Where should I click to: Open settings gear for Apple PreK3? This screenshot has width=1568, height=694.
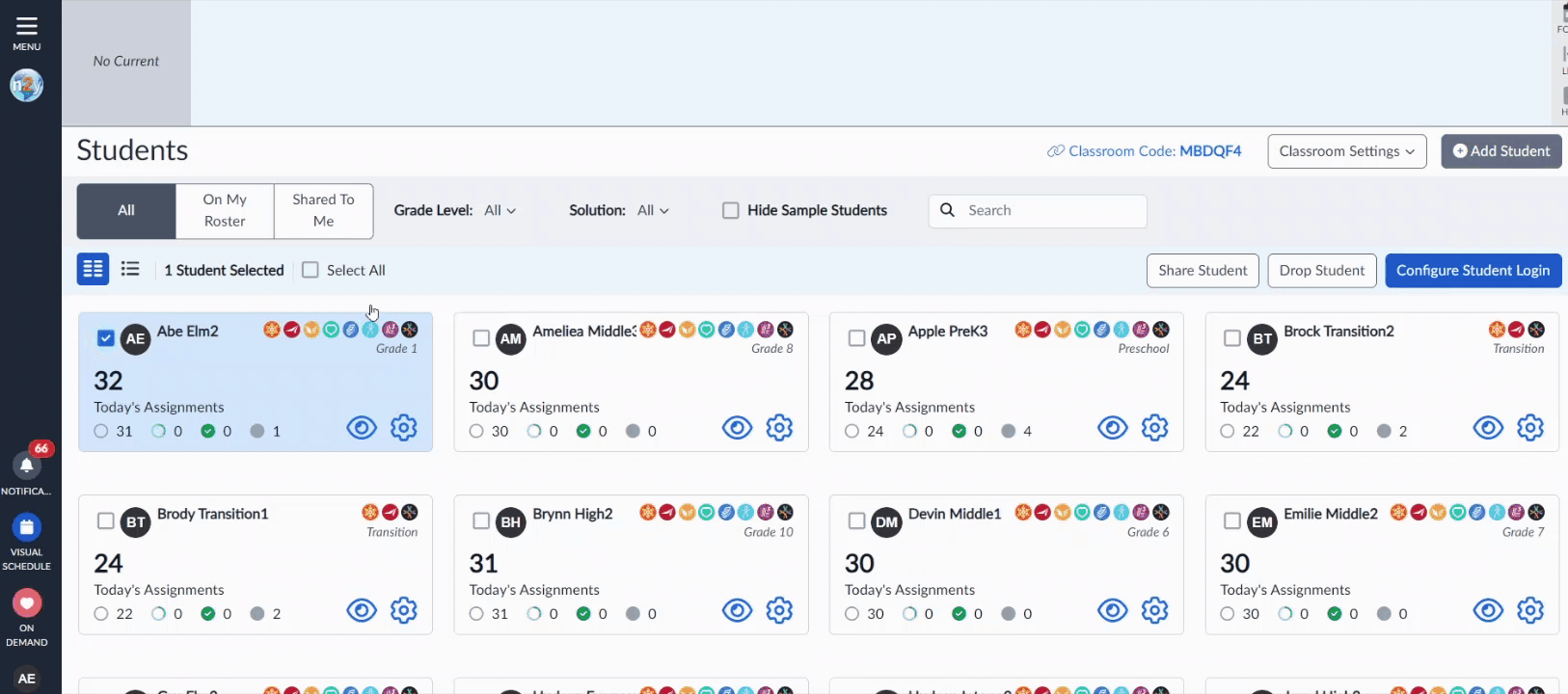1155,427
